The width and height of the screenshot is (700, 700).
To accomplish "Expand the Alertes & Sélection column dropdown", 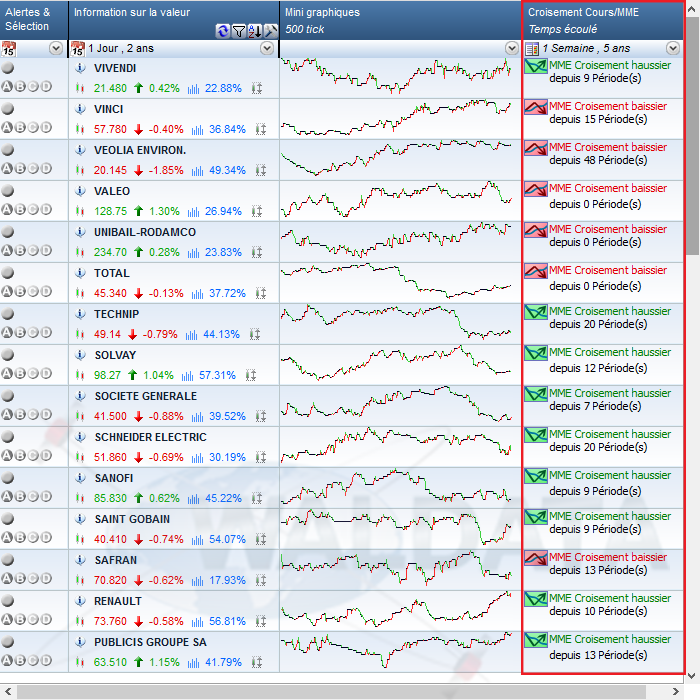I will (55, 48).
